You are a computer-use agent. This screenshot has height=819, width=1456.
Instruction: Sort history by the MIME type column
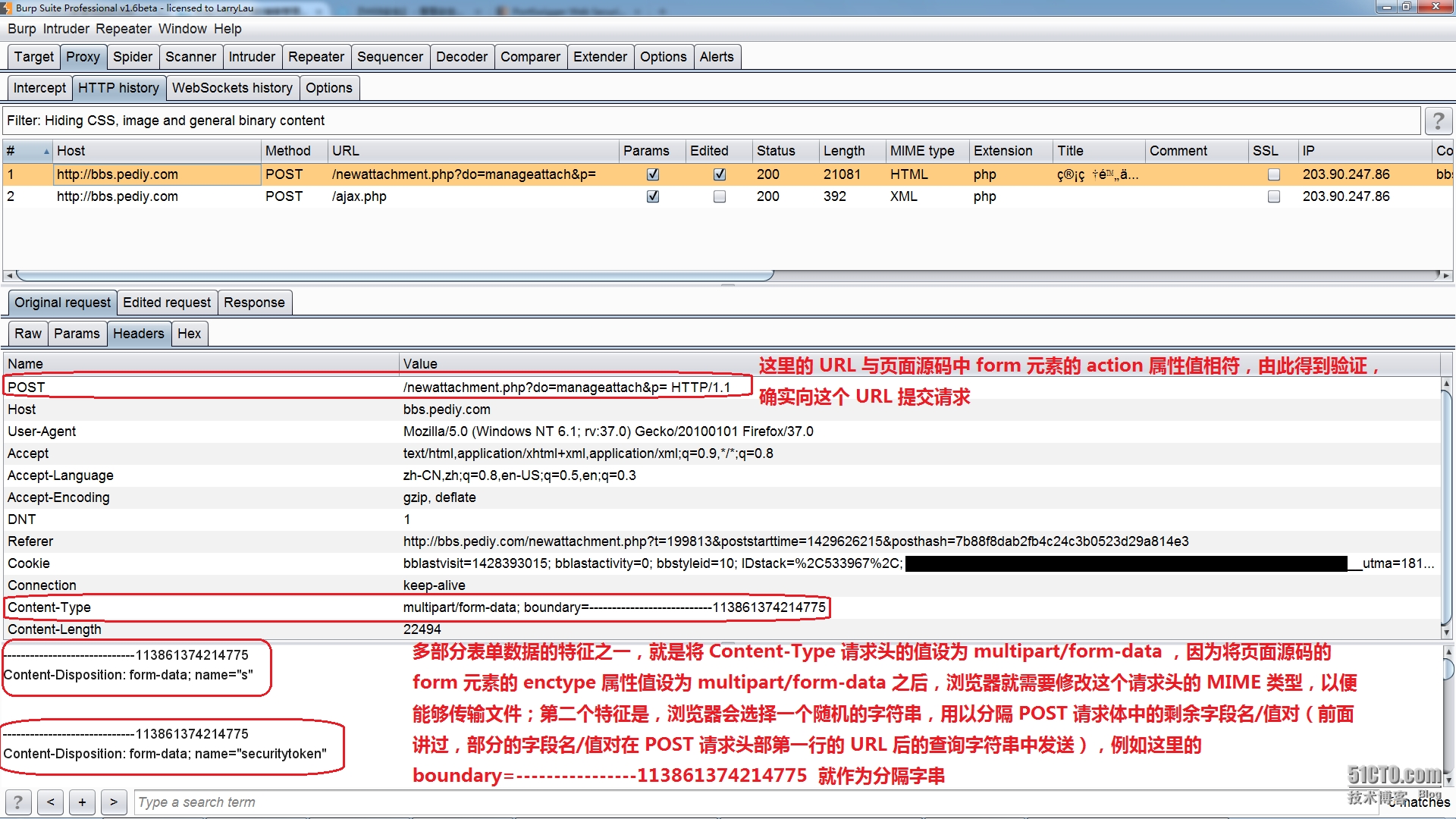(927, 151)
